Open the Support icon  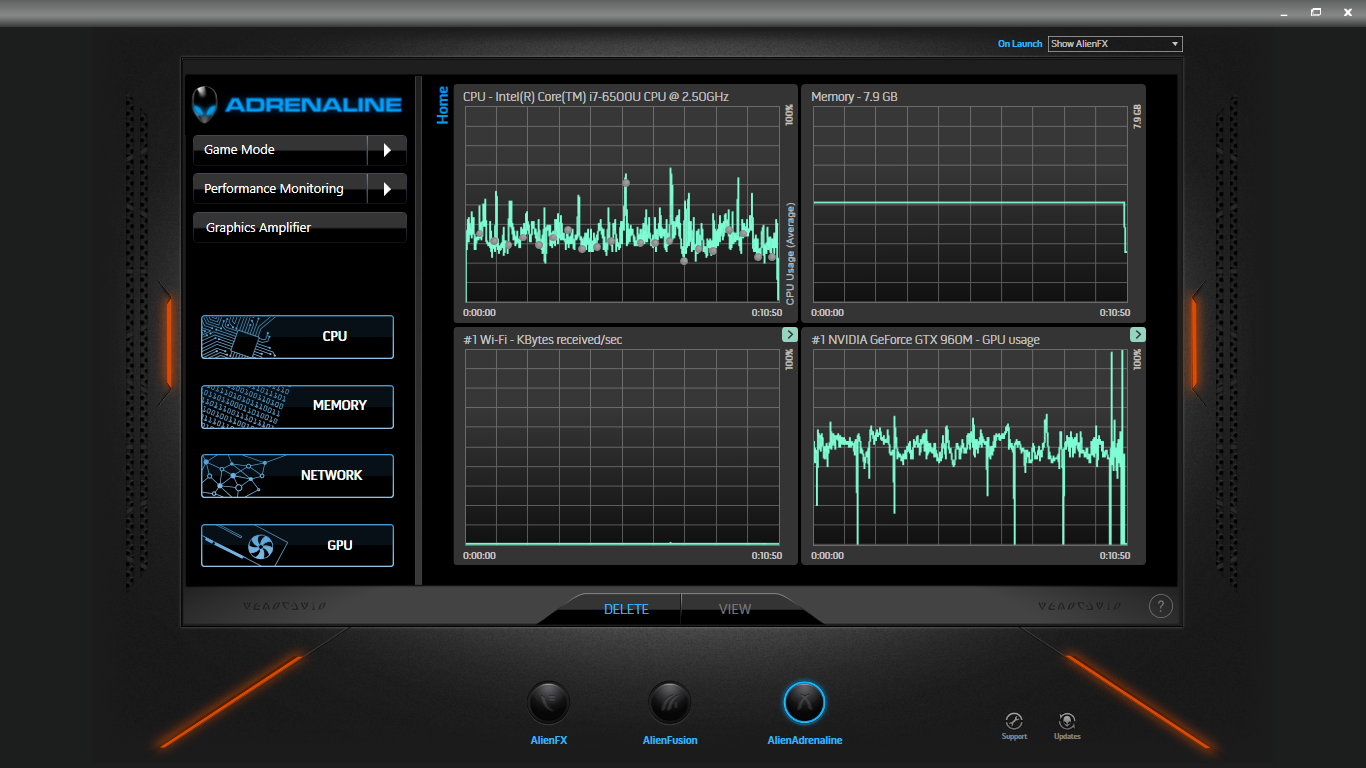pos(1014,721)
